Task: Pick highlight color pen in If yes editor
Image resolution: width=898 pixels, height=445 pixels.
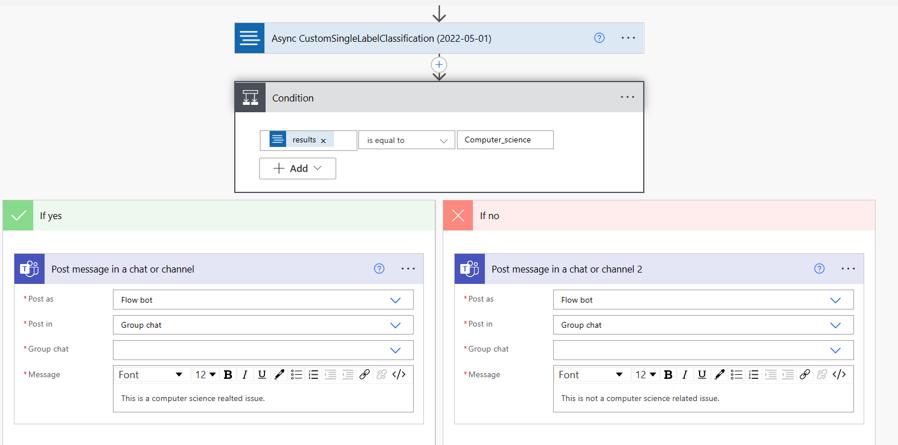Action: pos(279,375)
